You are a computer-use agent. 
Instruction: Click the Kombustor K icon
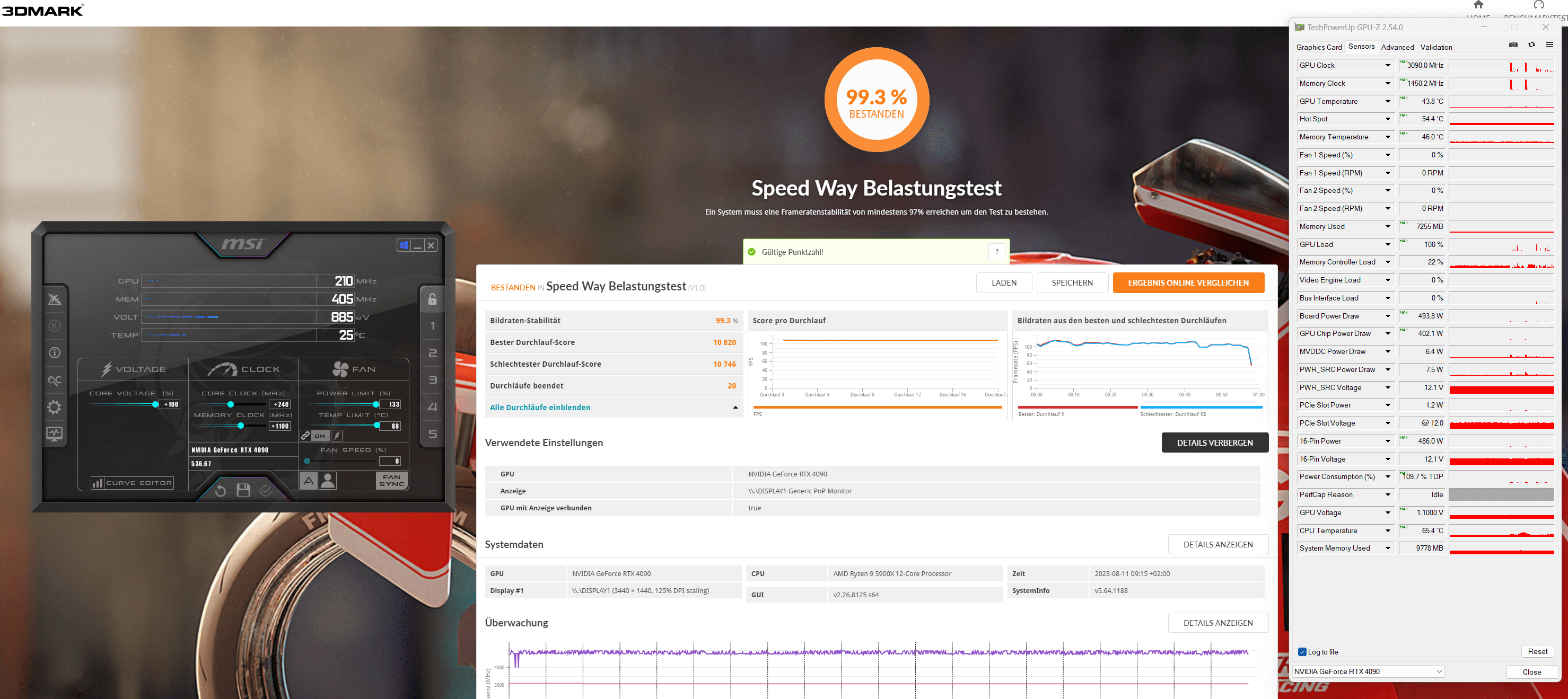pos(54,325)
